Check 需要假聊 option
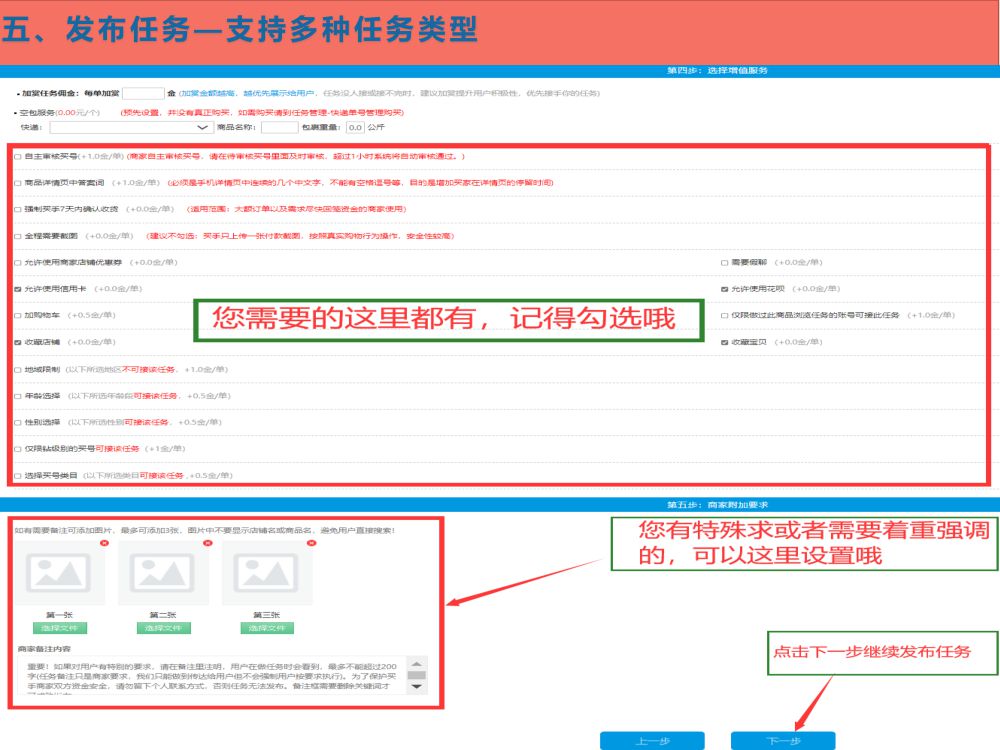Image resolution: width=1000 pixels, height=750 pixels. (x=724, y=263)
